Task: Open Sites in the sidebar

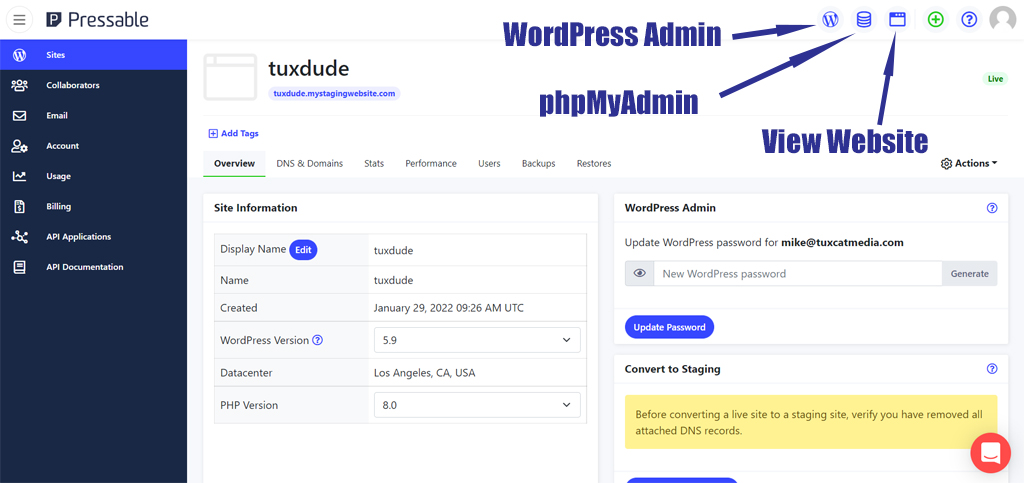Action: [93, 55]
